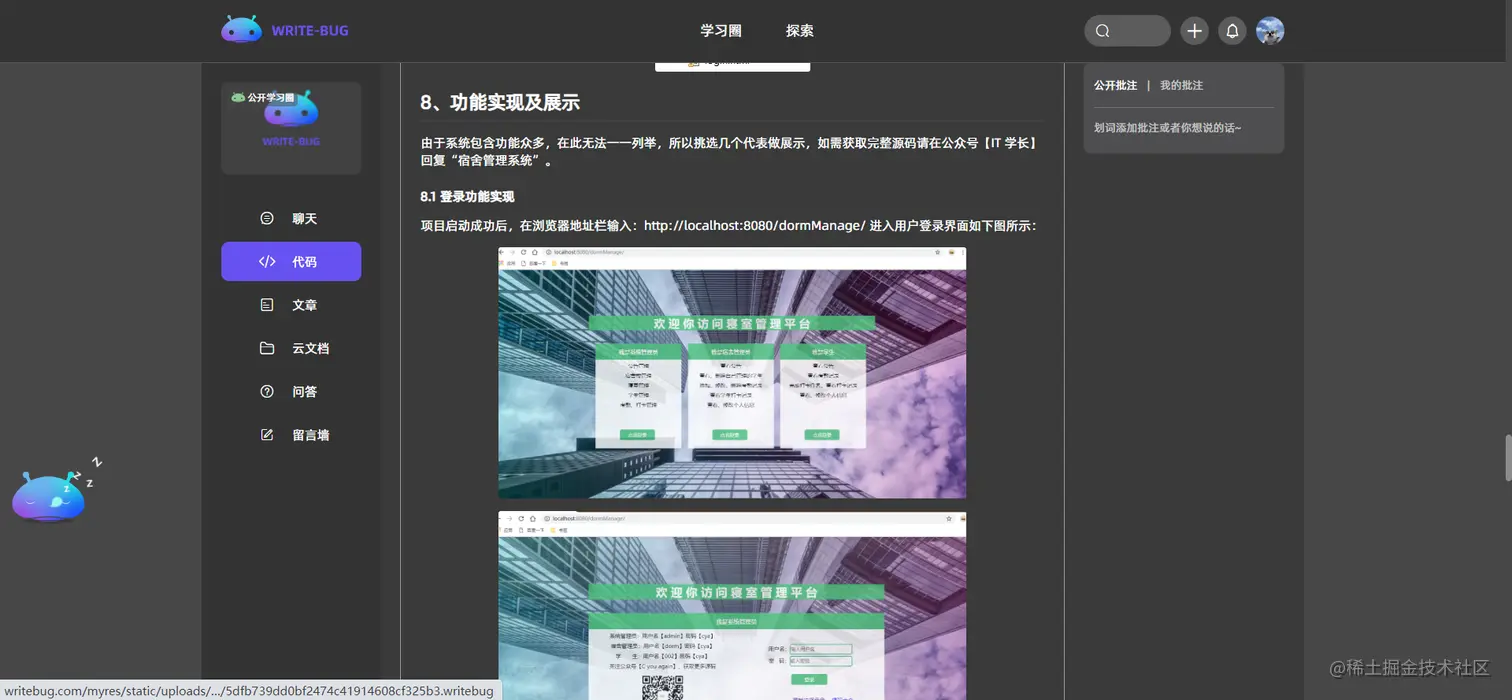Click the plus create button
This screenshot has width=1512, height=700.
point(1194,31)
